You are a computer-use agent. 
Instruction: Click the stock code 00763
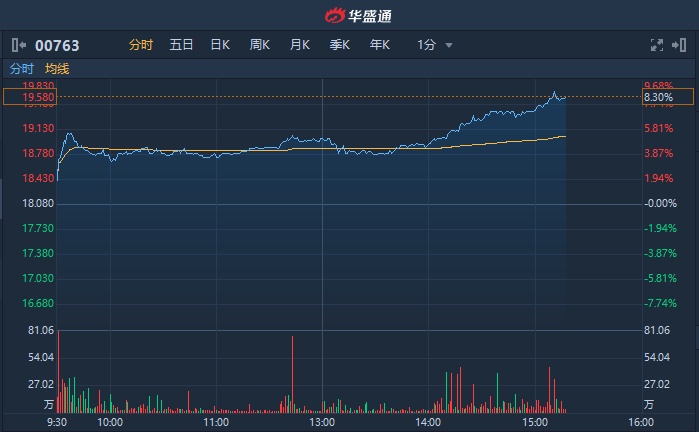57,45
